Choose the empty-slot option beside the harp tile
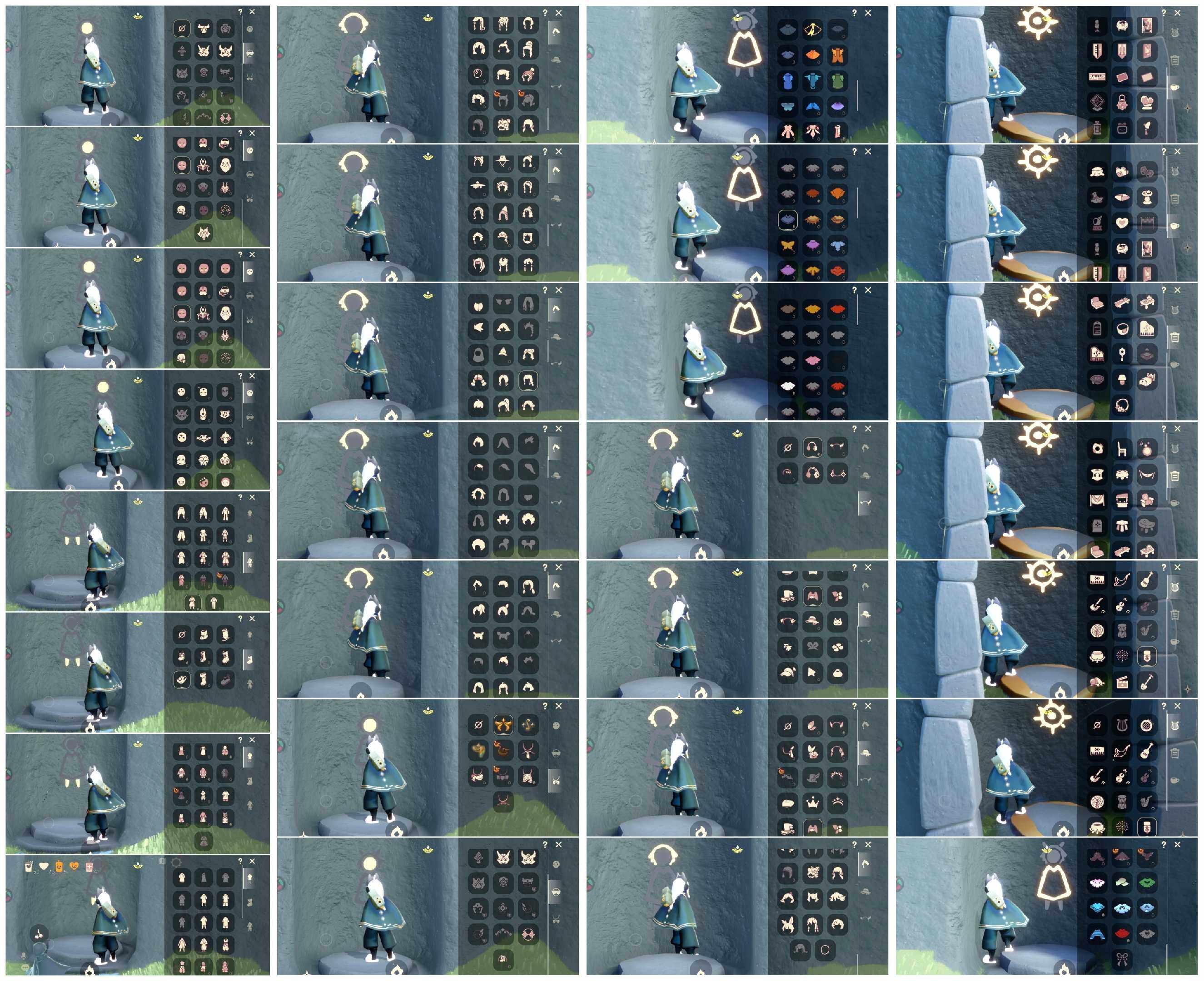The height and width of the screenshot is (981, 1204). tap(1097, 726)
